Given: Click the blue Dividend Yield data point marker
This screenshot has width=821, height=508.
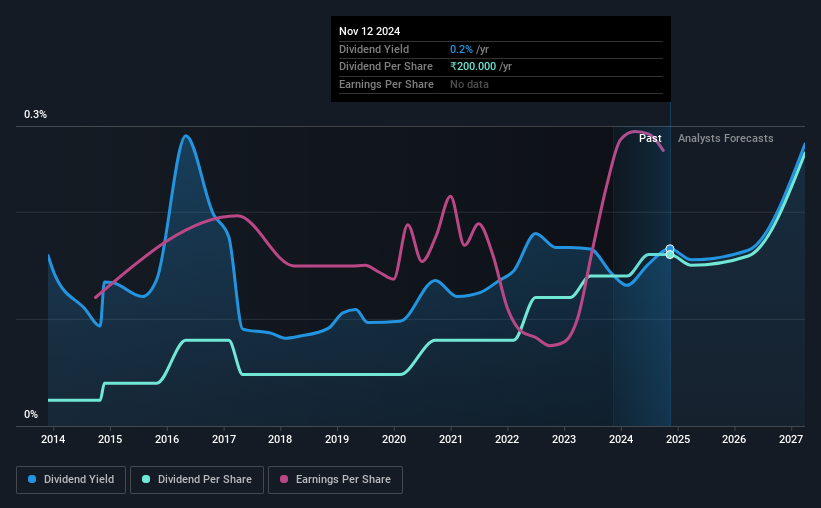Looking at the screenshot, I should 670,248.
